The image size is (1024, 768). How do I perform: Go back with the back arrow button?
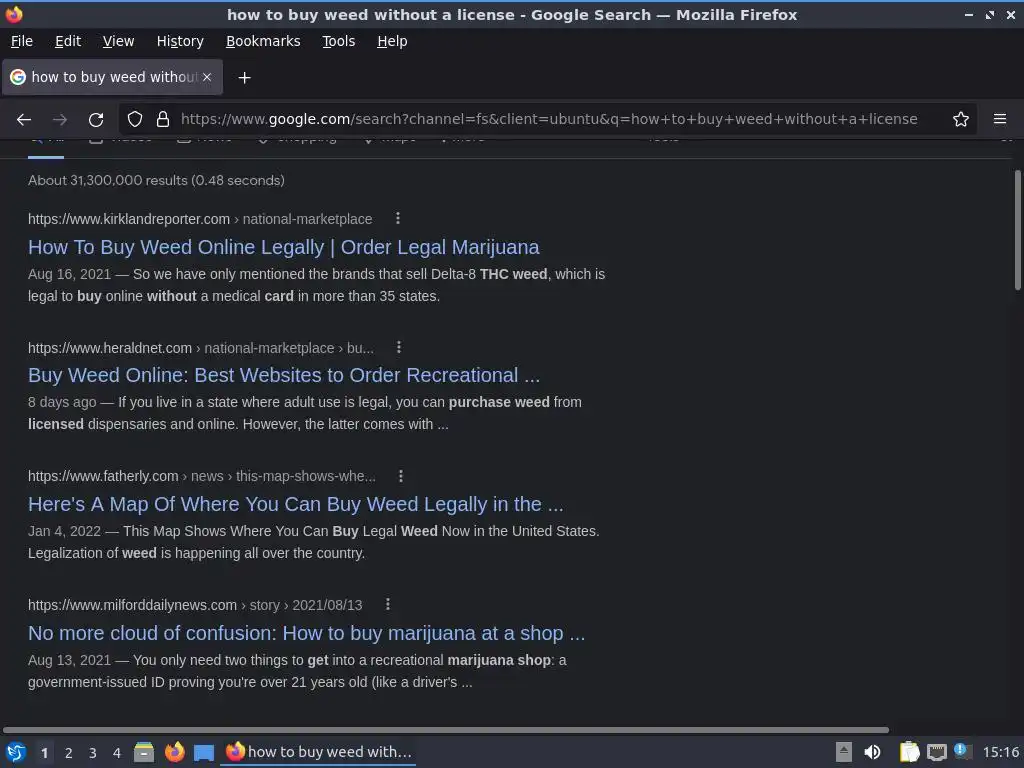click(x=24, y=120)
